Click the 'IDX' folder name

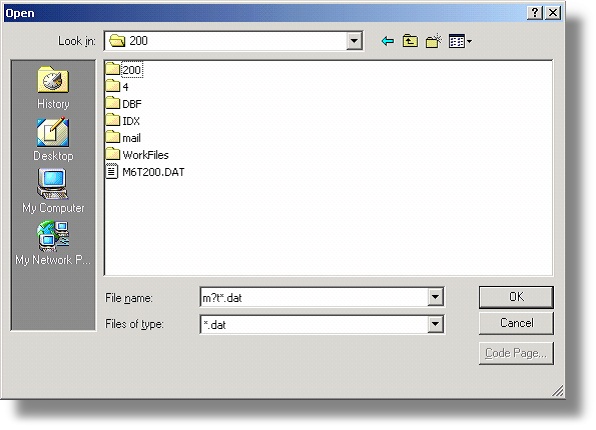[x=131, y=121]
